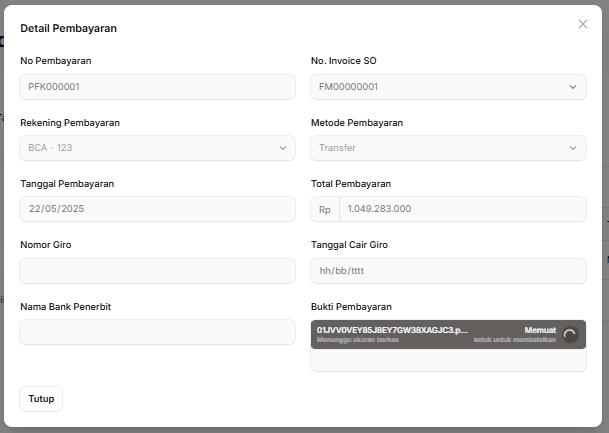This screenshot has width=609, height=433.
Task: Click the Tanggal Cair Giro date field
Action: click(x=448, y=271)
